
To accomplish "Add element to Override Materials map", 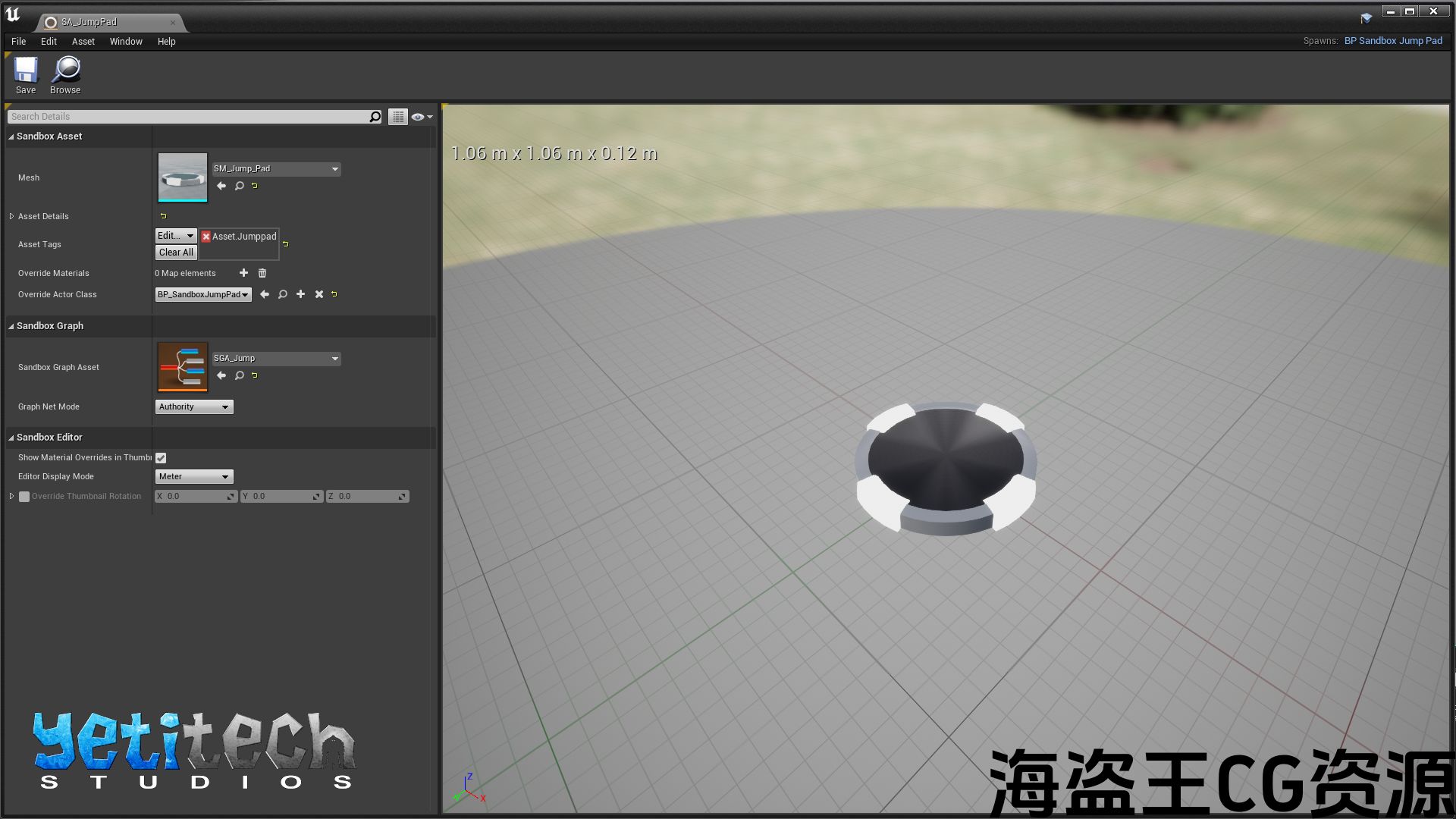I will (x=243, y=273).
